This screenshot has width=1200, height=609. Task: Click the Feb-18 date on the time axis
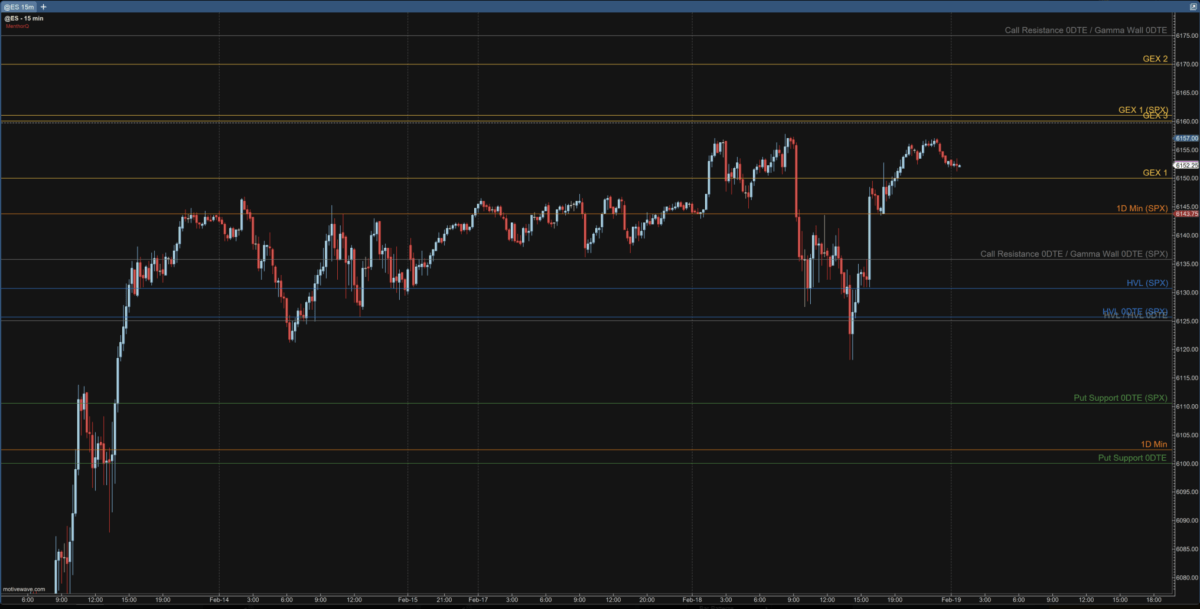(x=692, y=600)
